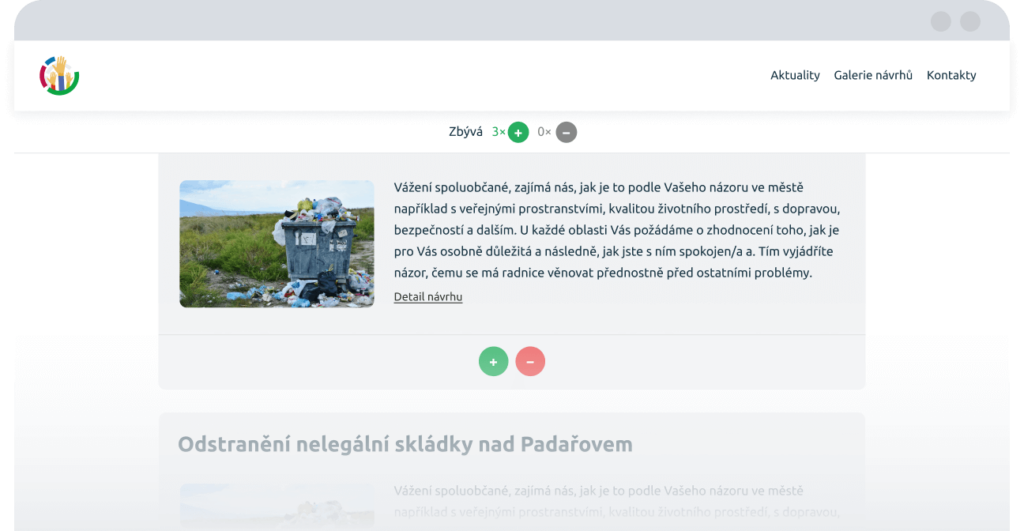Open Galerie návrhů in navigation
Viewport: 1024px width, 531px height.
click(x=873, y=75)
